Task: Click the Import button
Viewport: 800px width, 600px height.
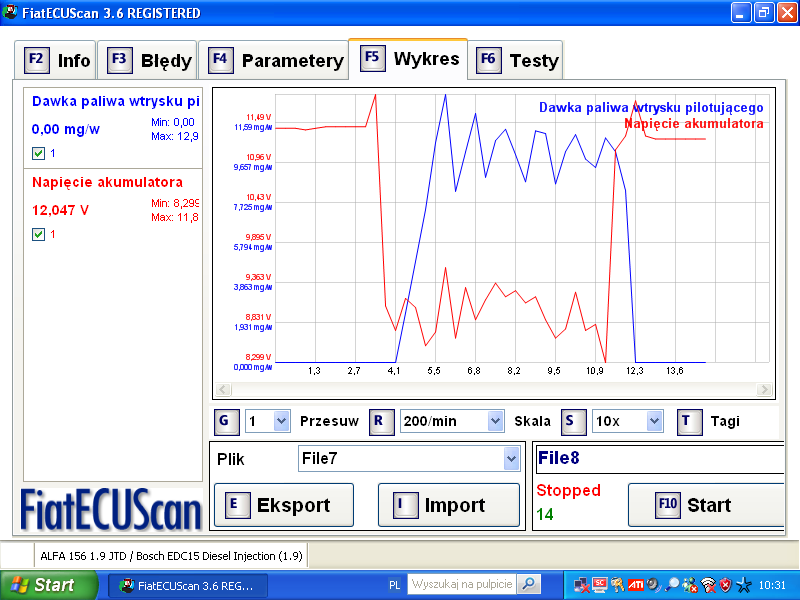Action: coord(449,505)
